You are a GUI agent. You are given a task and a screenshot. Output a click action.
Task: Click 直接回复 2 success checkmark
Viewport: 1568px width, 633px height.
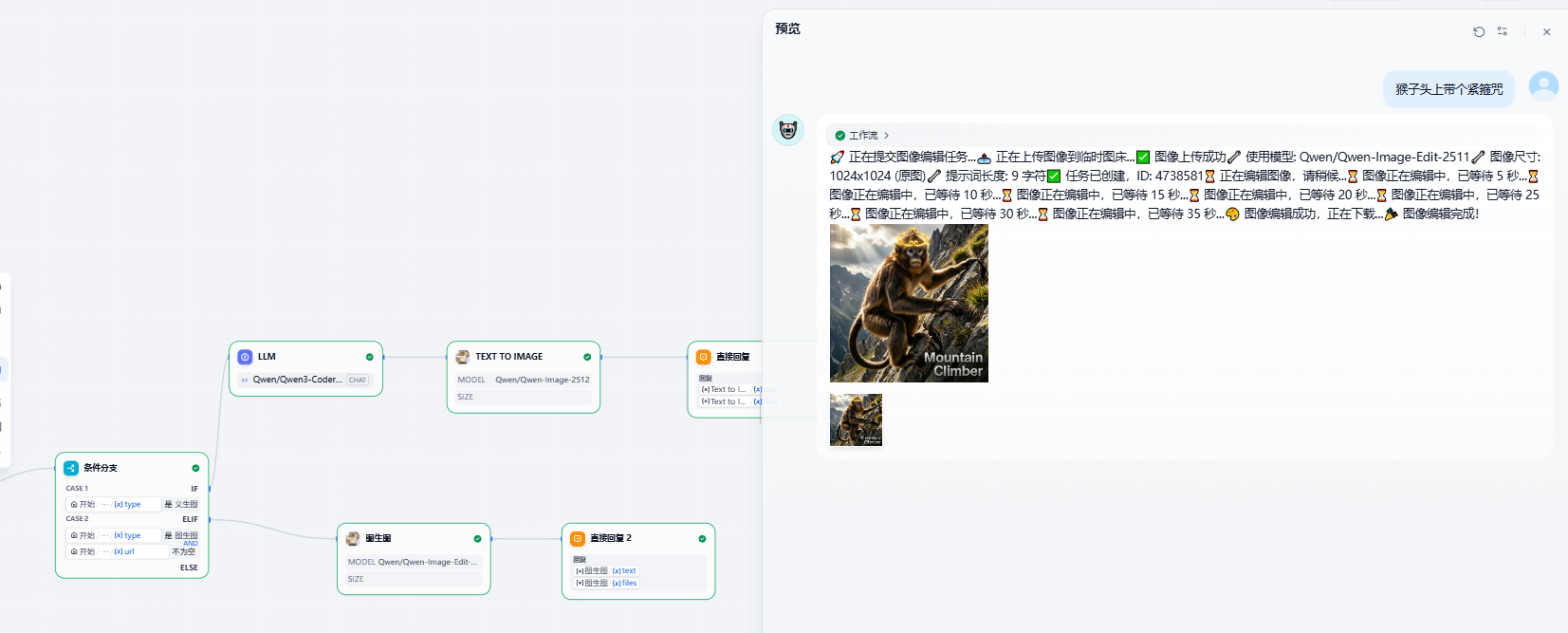pyautogui.click(x=702, y=538)
